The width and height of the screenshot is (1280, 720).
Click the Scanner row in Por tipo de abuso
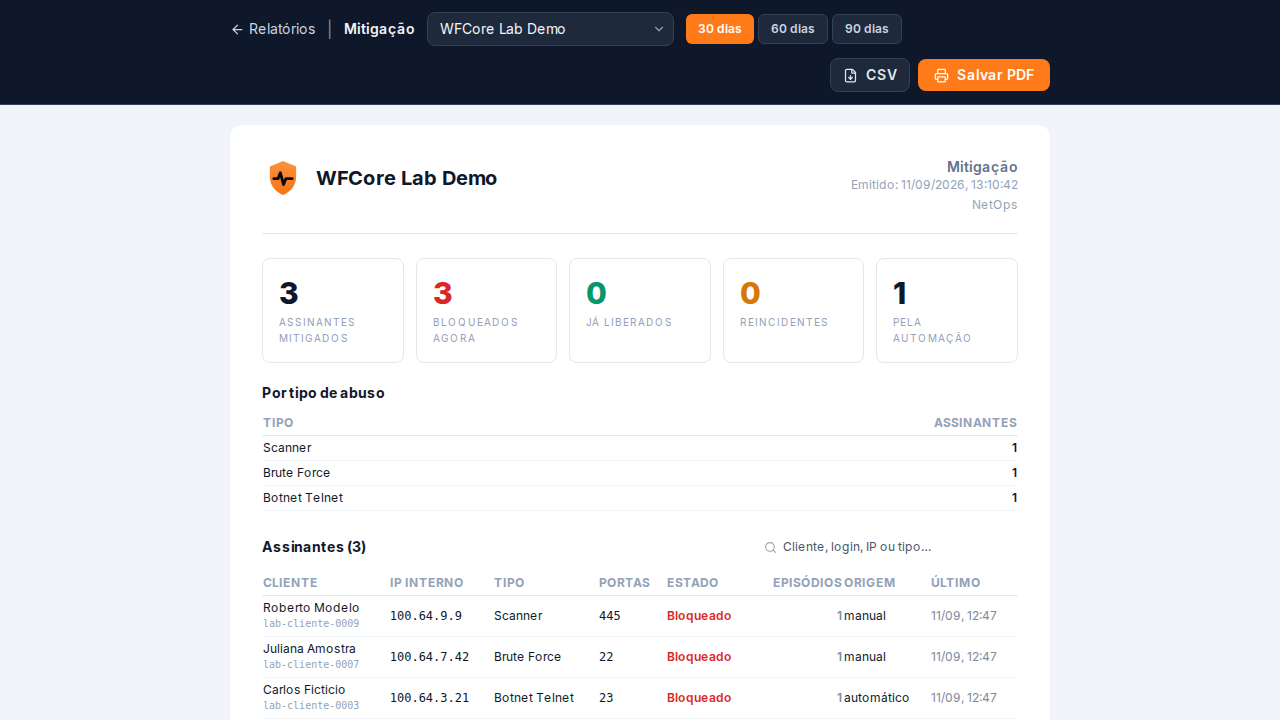(x=640, y=448)
